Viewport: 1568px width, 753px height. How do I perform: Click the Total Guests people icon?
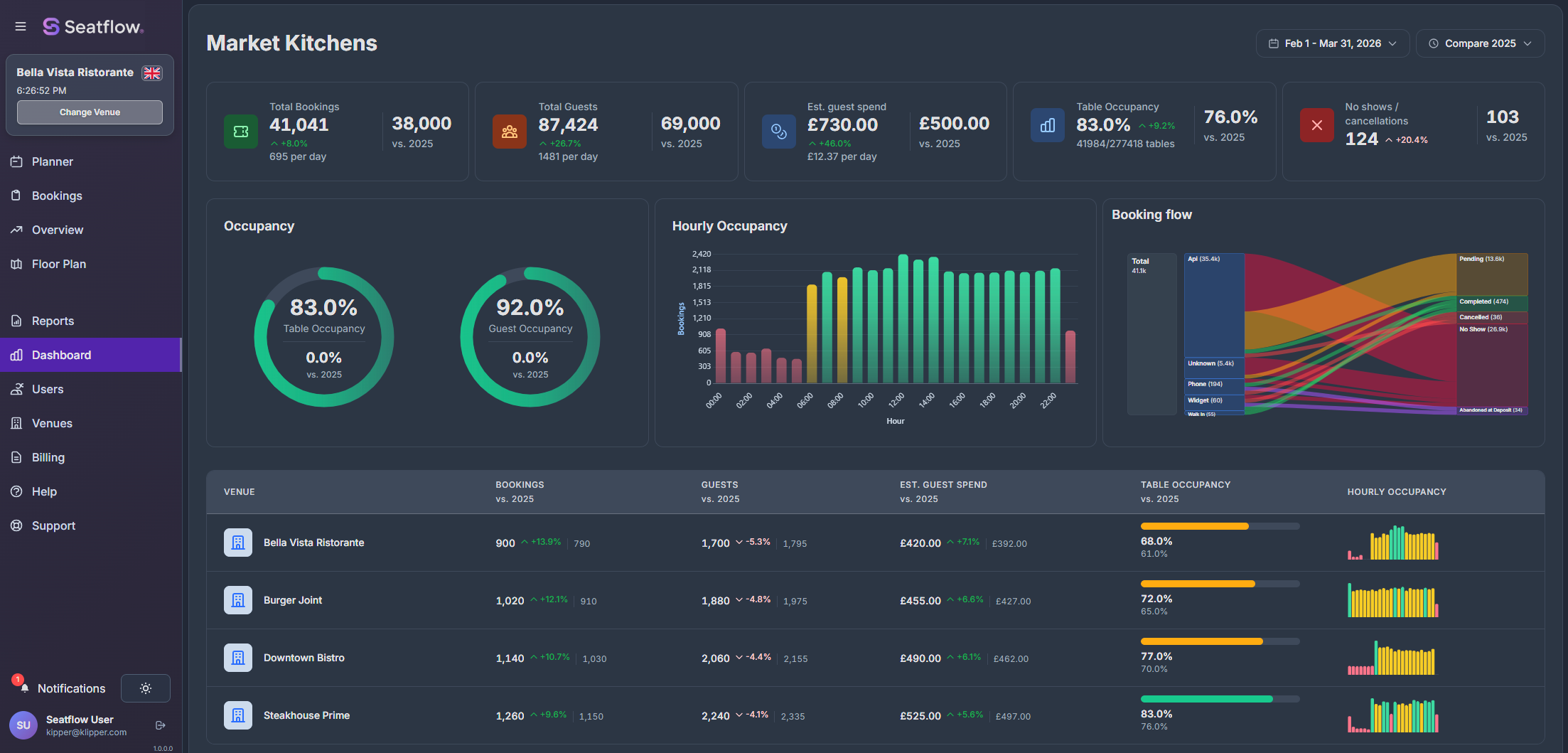510,132
